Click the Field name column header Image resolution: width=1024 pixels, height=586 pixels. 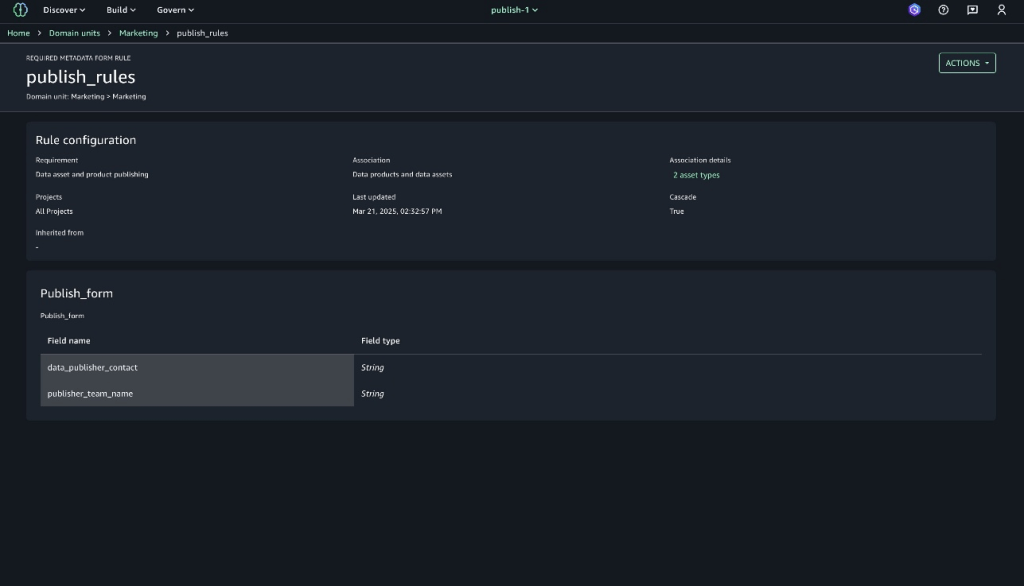coord(69,341)
